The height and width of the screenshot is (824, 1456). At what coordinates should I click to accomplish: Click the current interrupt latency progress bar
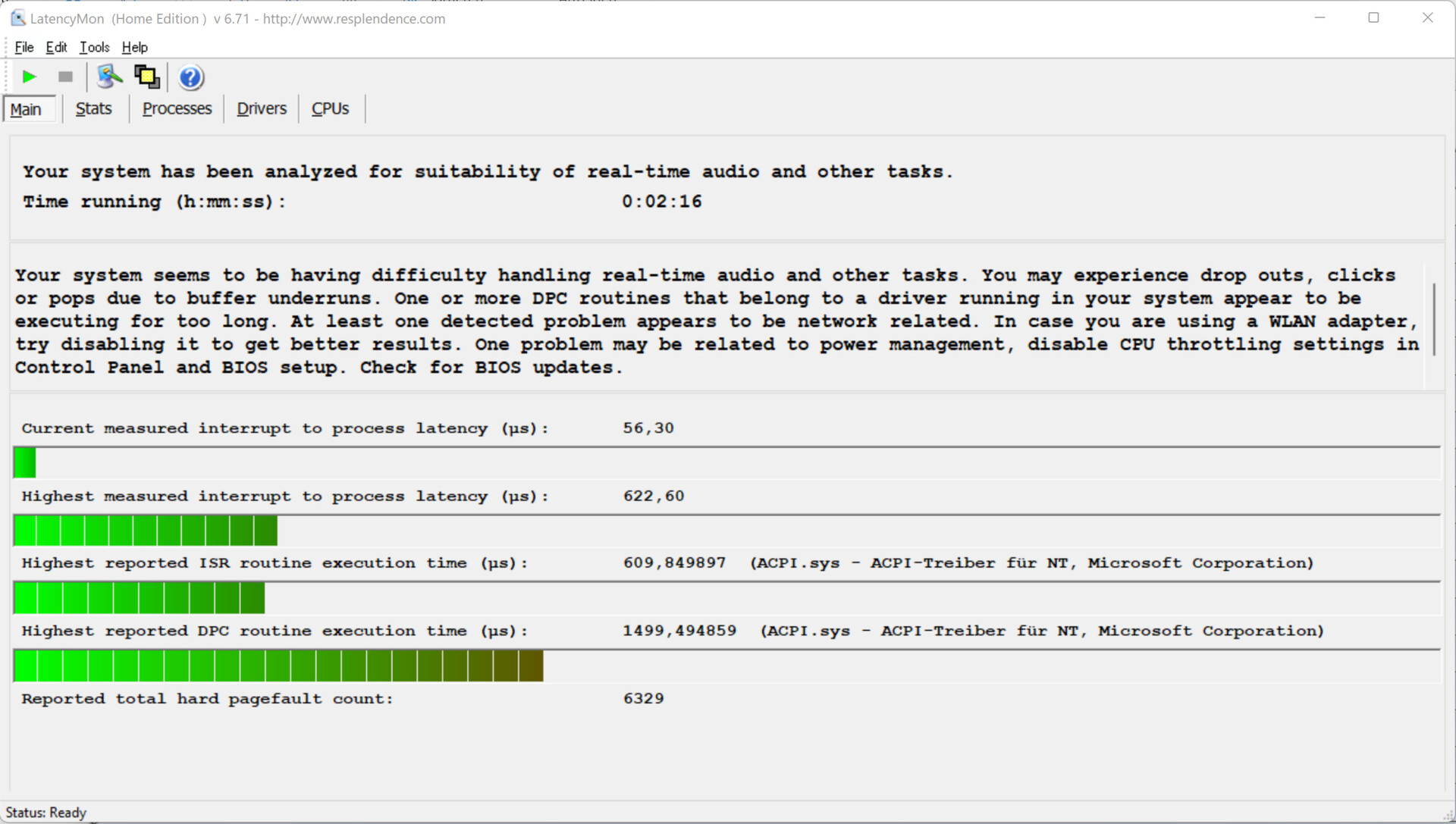coord(726,462)
